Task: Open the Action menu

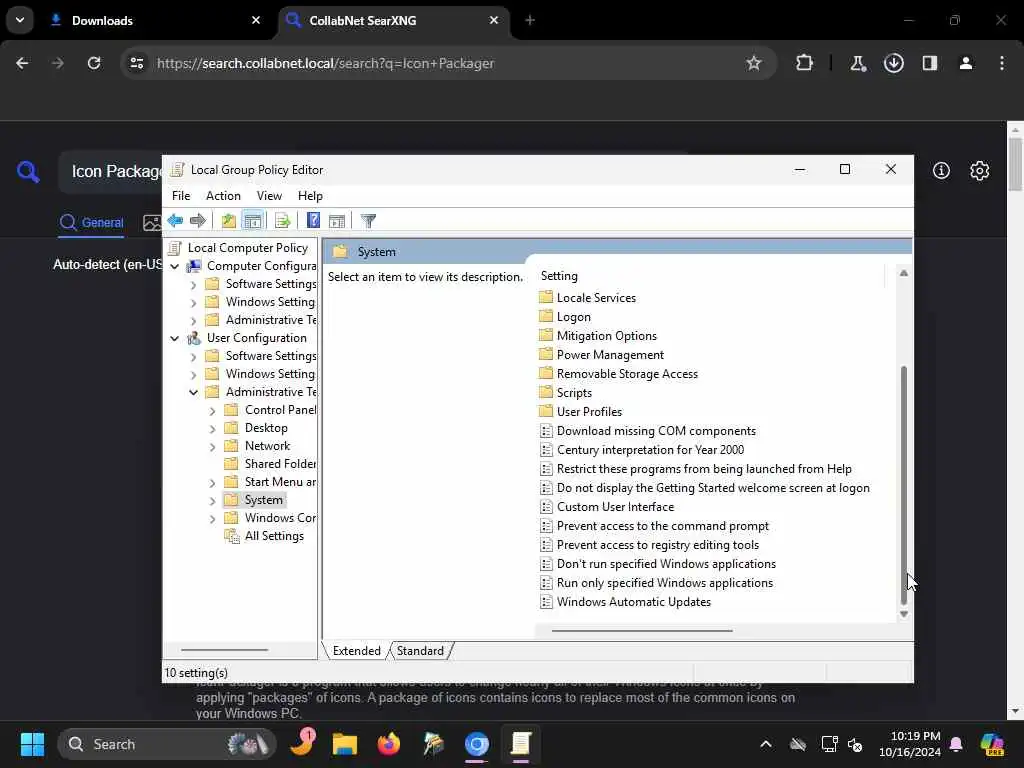Action: coord(223,196)
